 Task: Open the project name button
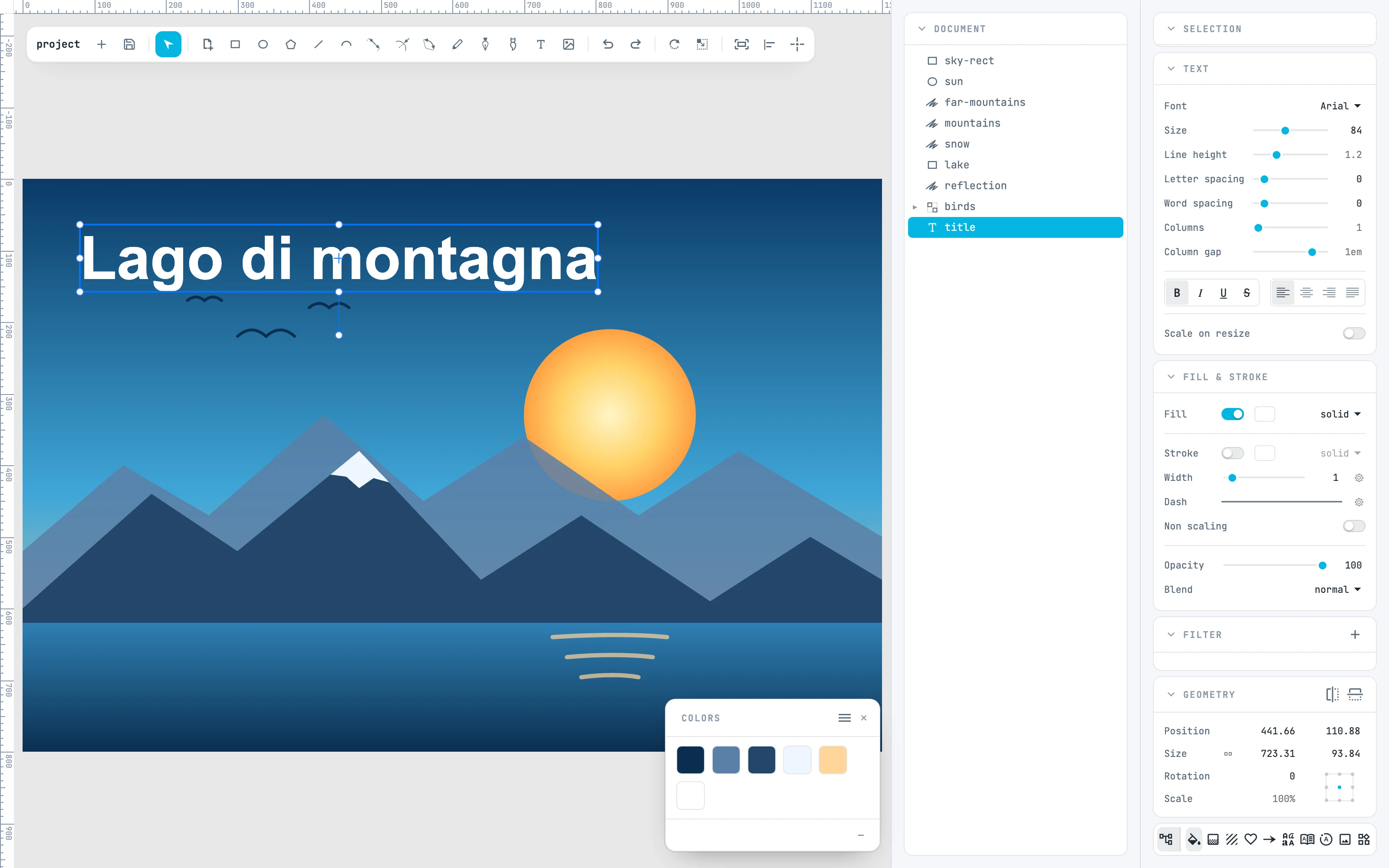[x=58, y=44]
